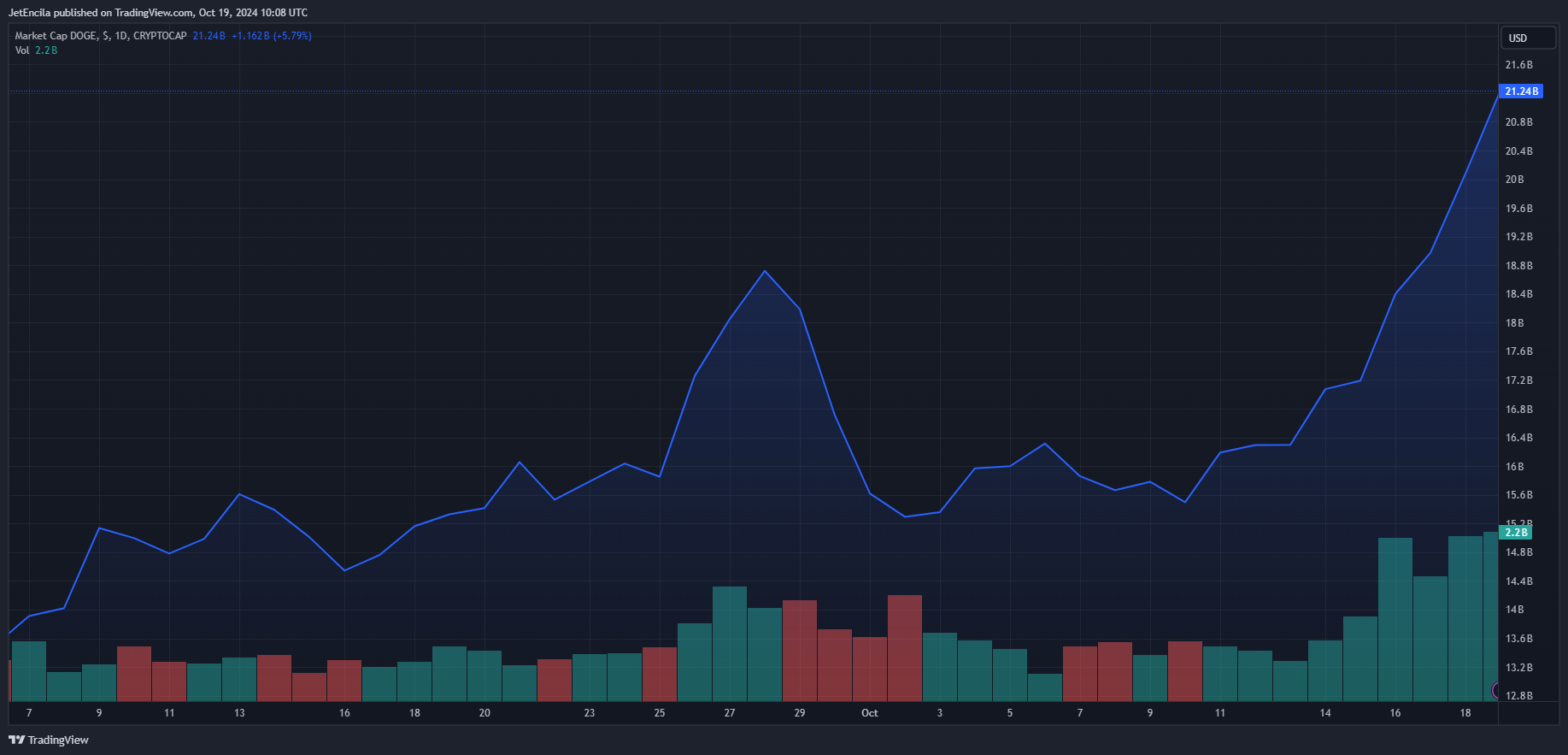Click the 21.6B price axis label

1519,65
